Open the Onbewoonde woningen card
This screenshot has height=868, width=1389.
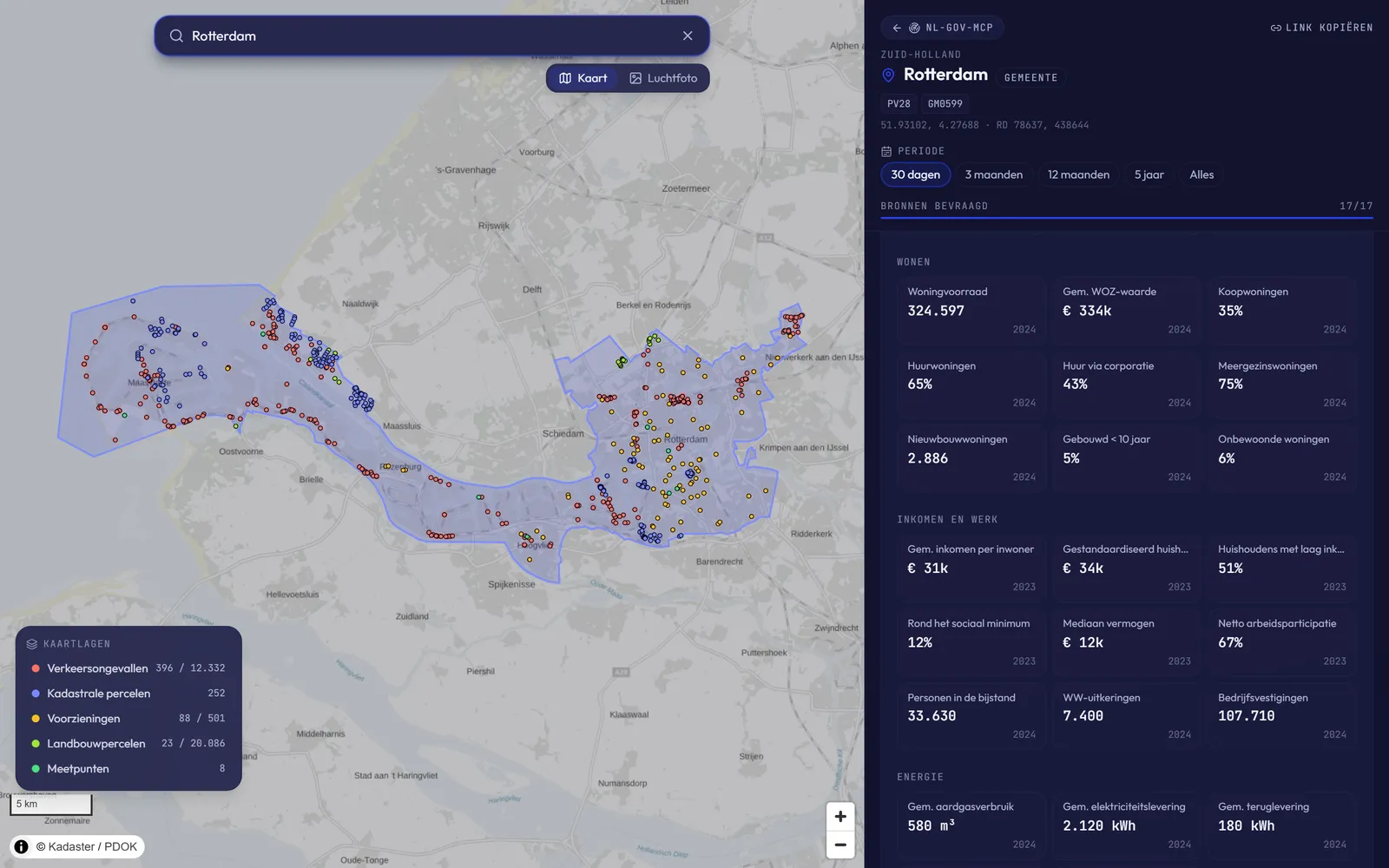(x=1282, y=457)
